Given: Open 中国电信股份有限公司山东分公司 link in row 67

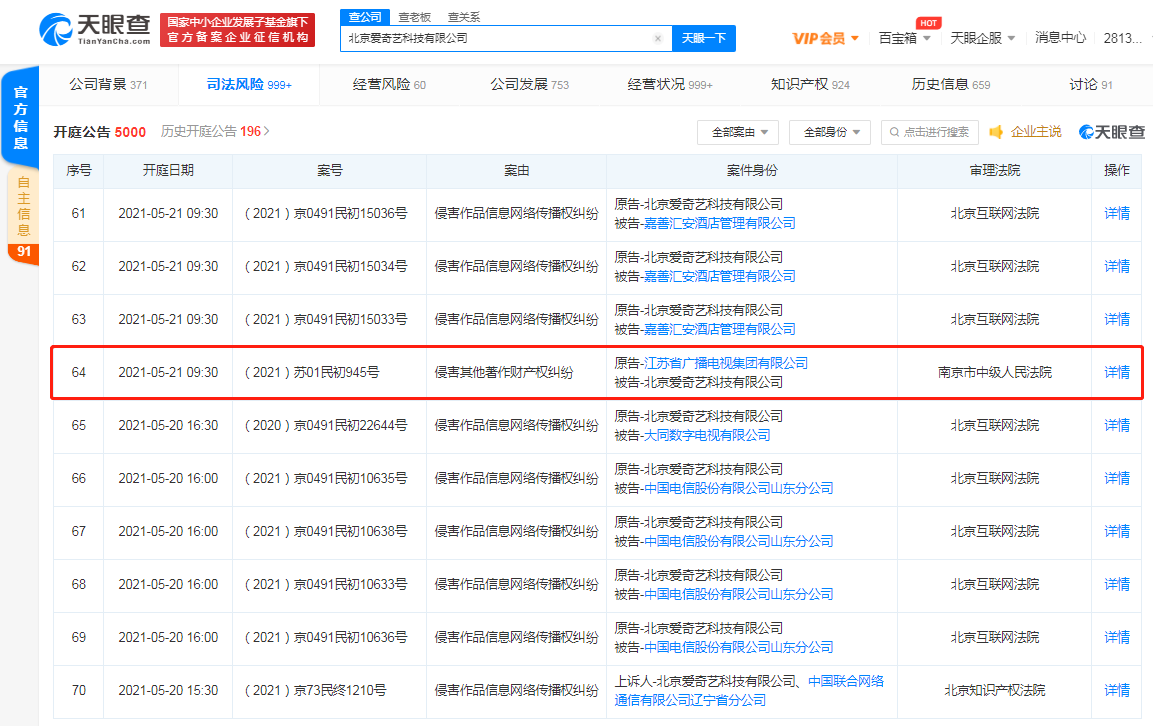Looking at the screenshot, I should (738, 541).
